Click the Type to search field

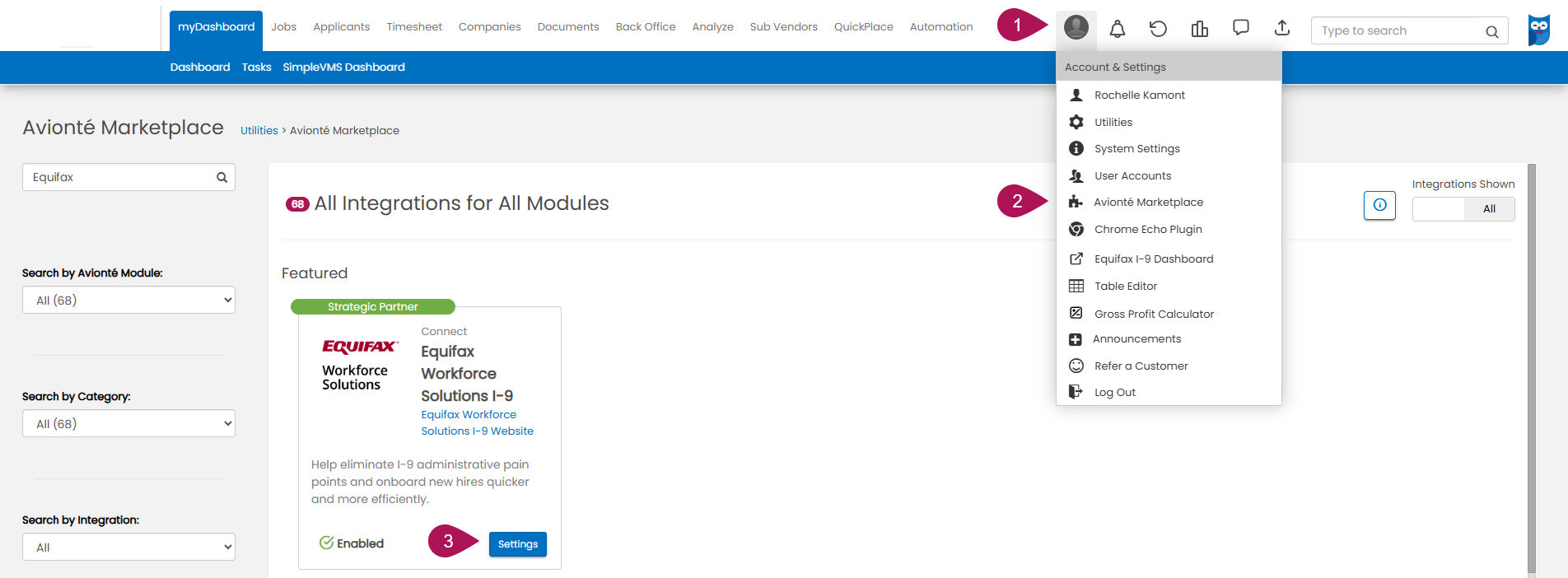tap(1409, 31)
